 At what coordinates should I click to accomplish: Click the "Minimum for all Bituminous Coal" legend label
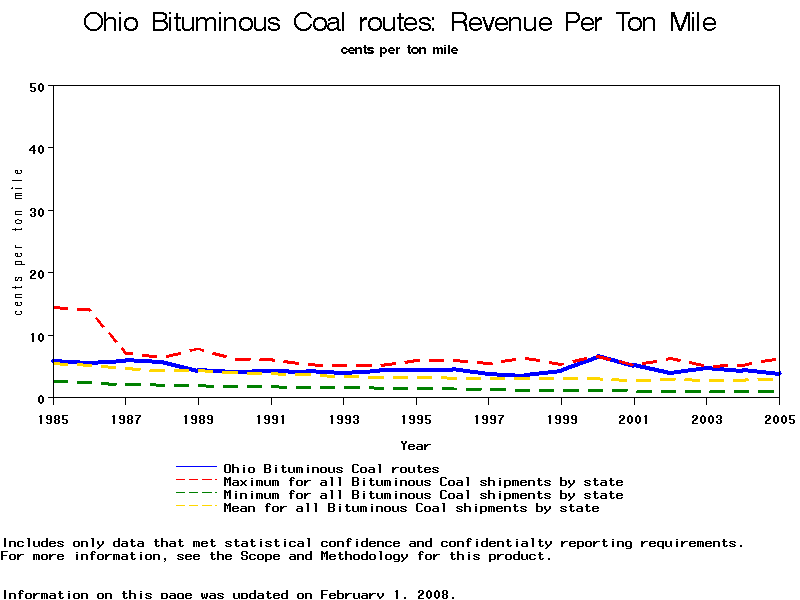coord(423,495)
